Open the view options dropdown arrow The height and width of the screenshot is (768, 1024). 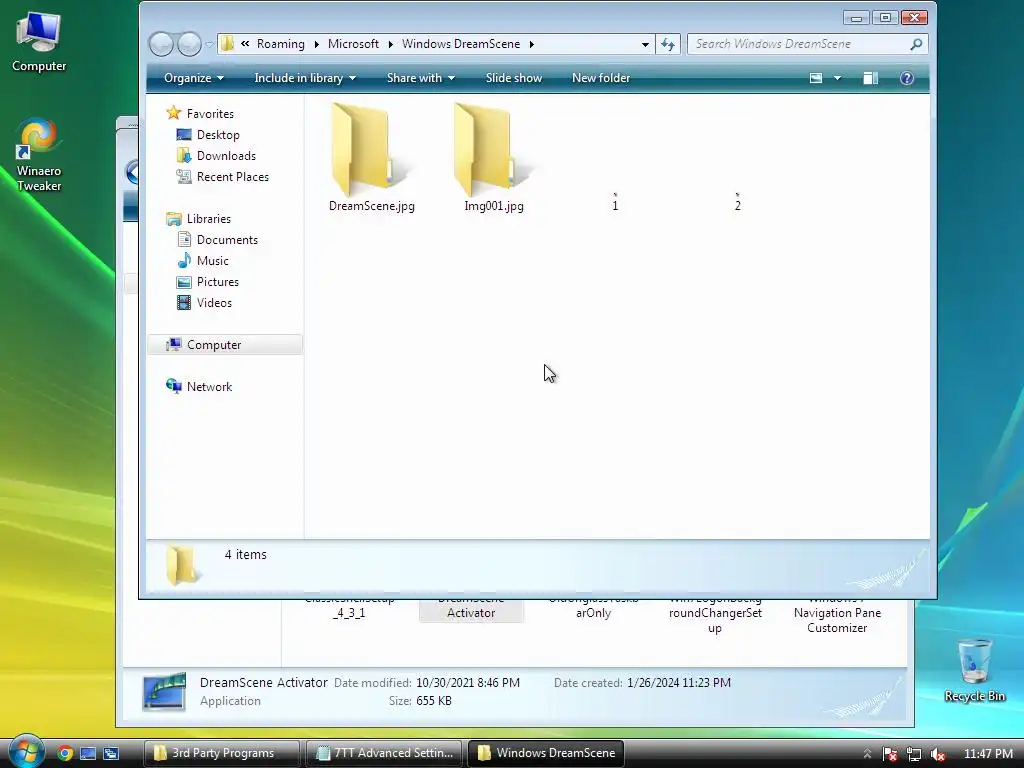837,78
